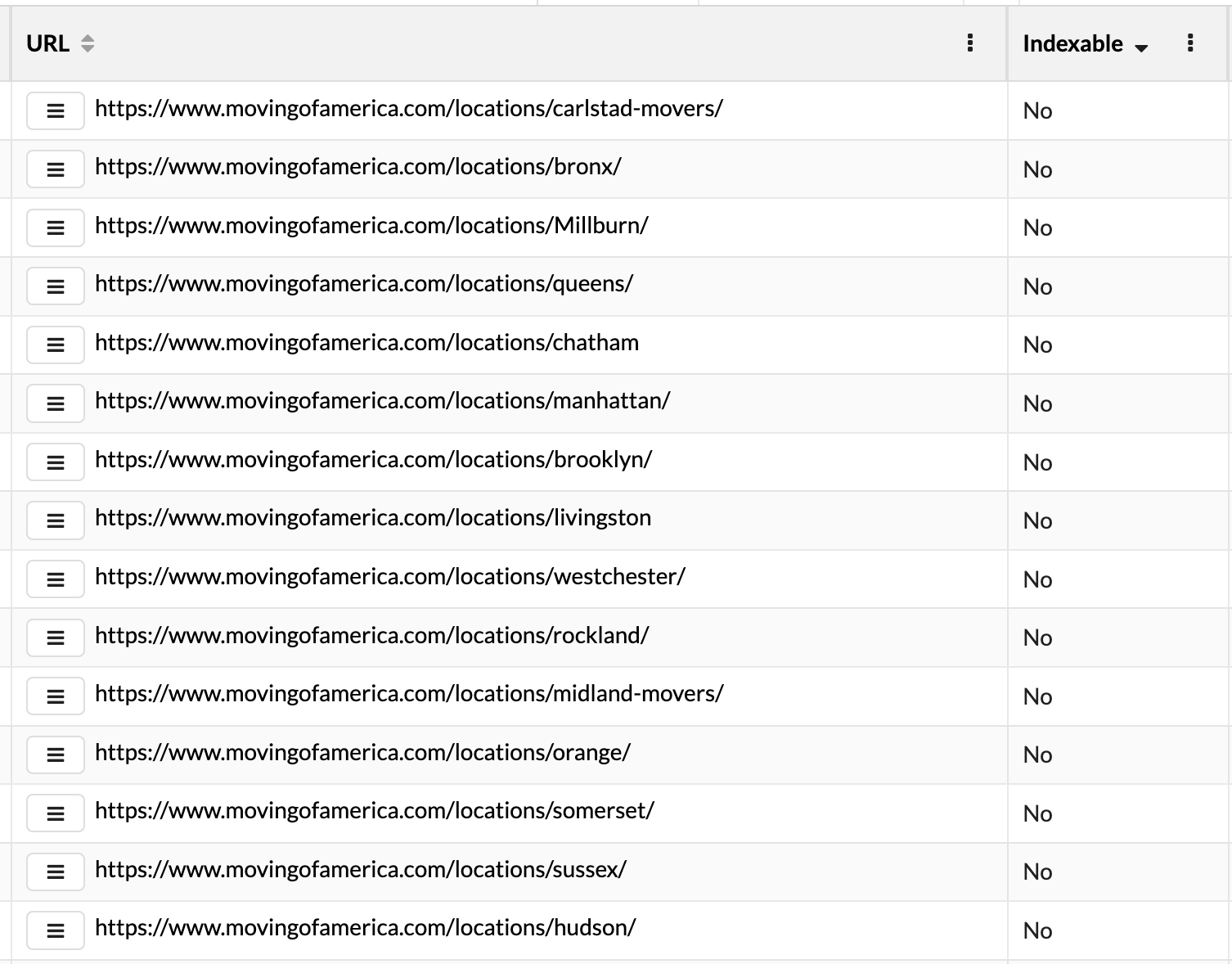
Task: Select the locations/queens/ URL text
Action: coord(364,284)
